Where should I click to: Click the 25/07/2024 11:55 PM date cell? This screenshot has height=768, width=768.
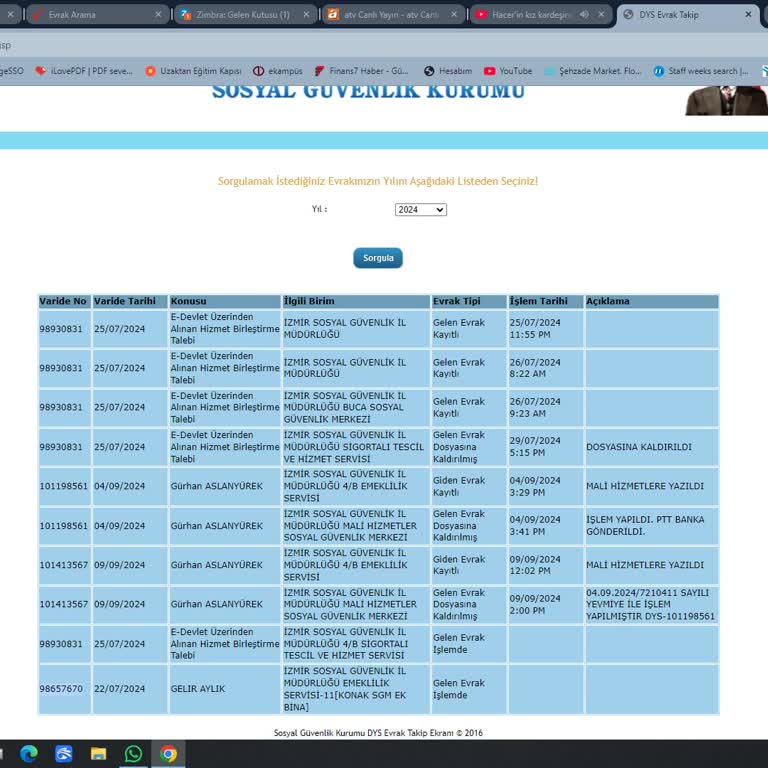(546, 329)
